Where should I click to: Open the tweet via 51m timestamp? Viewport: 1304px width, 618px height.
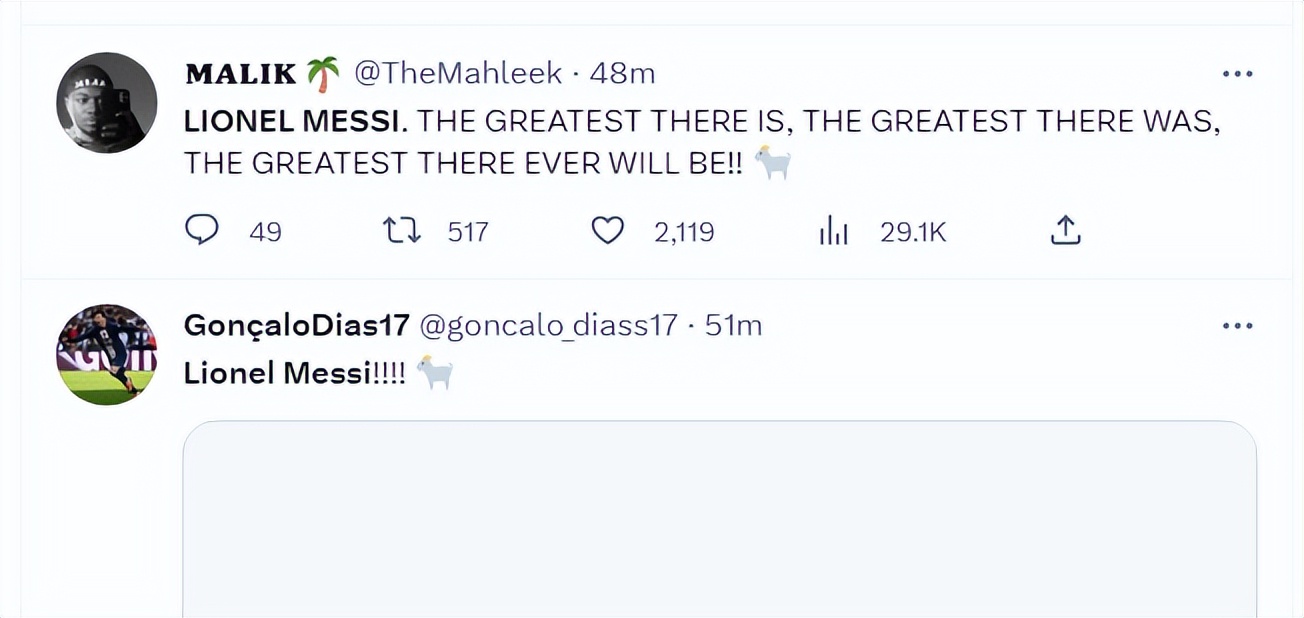(x=733, y=326)
